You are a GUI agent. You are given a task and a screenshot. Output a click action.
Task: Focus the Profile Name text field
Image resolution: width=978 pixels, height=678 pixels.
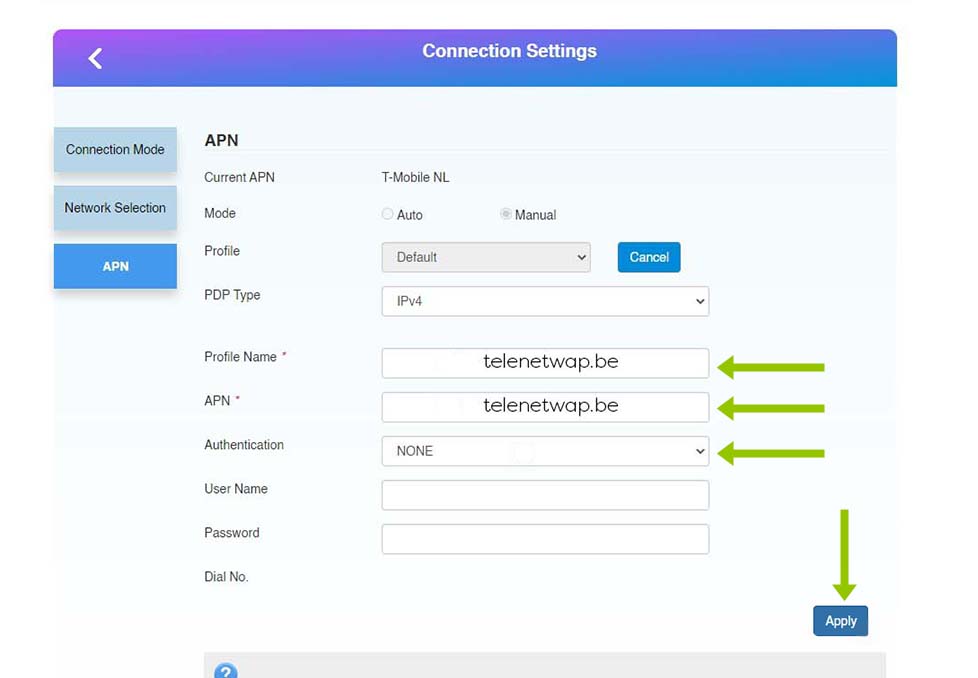pos(545,363)
